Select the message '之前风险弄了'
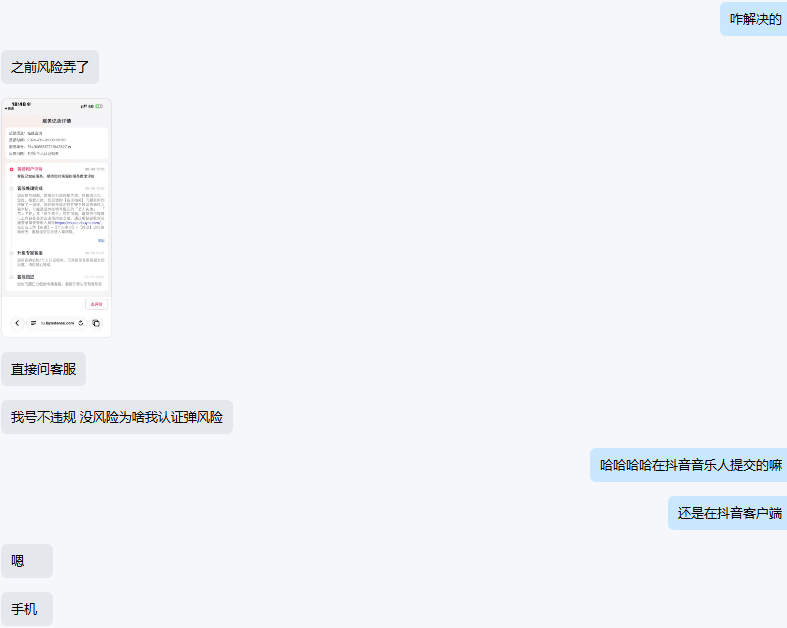 pos(50,67)
